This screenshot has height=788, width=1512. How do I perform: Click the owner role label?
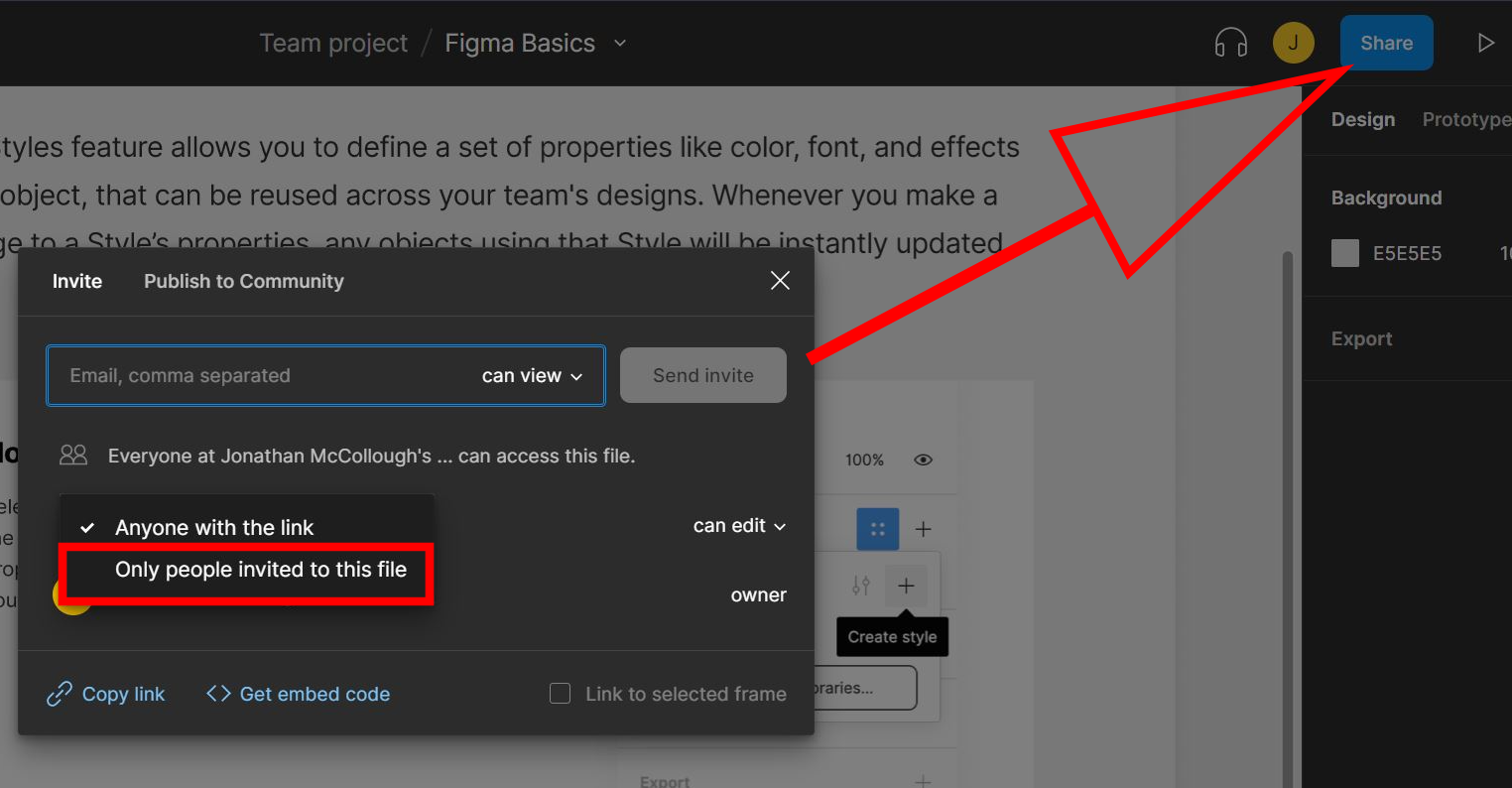[759, 595]
